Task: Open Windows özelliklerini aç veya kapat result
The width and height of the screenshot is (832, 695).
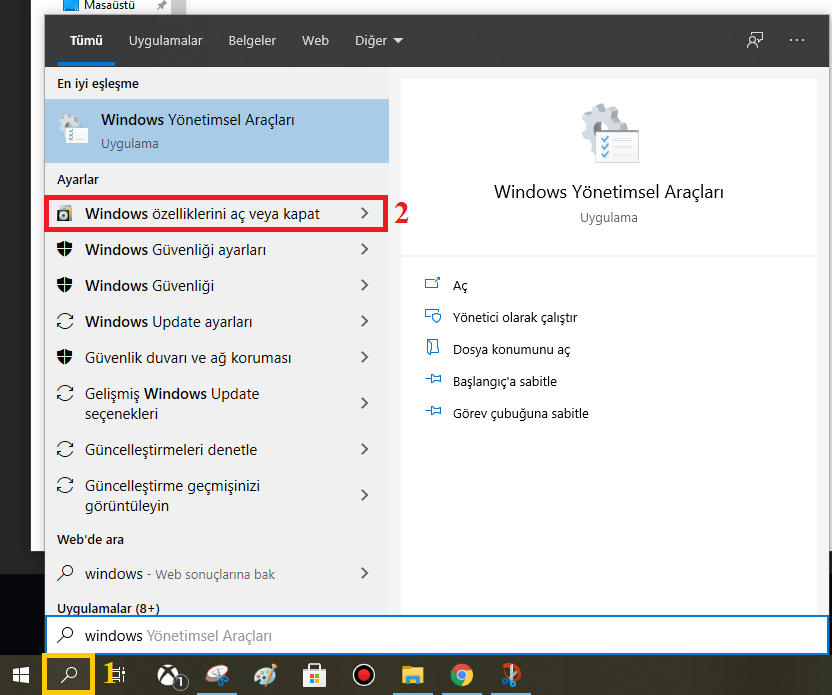Action: tap(216, 214)
